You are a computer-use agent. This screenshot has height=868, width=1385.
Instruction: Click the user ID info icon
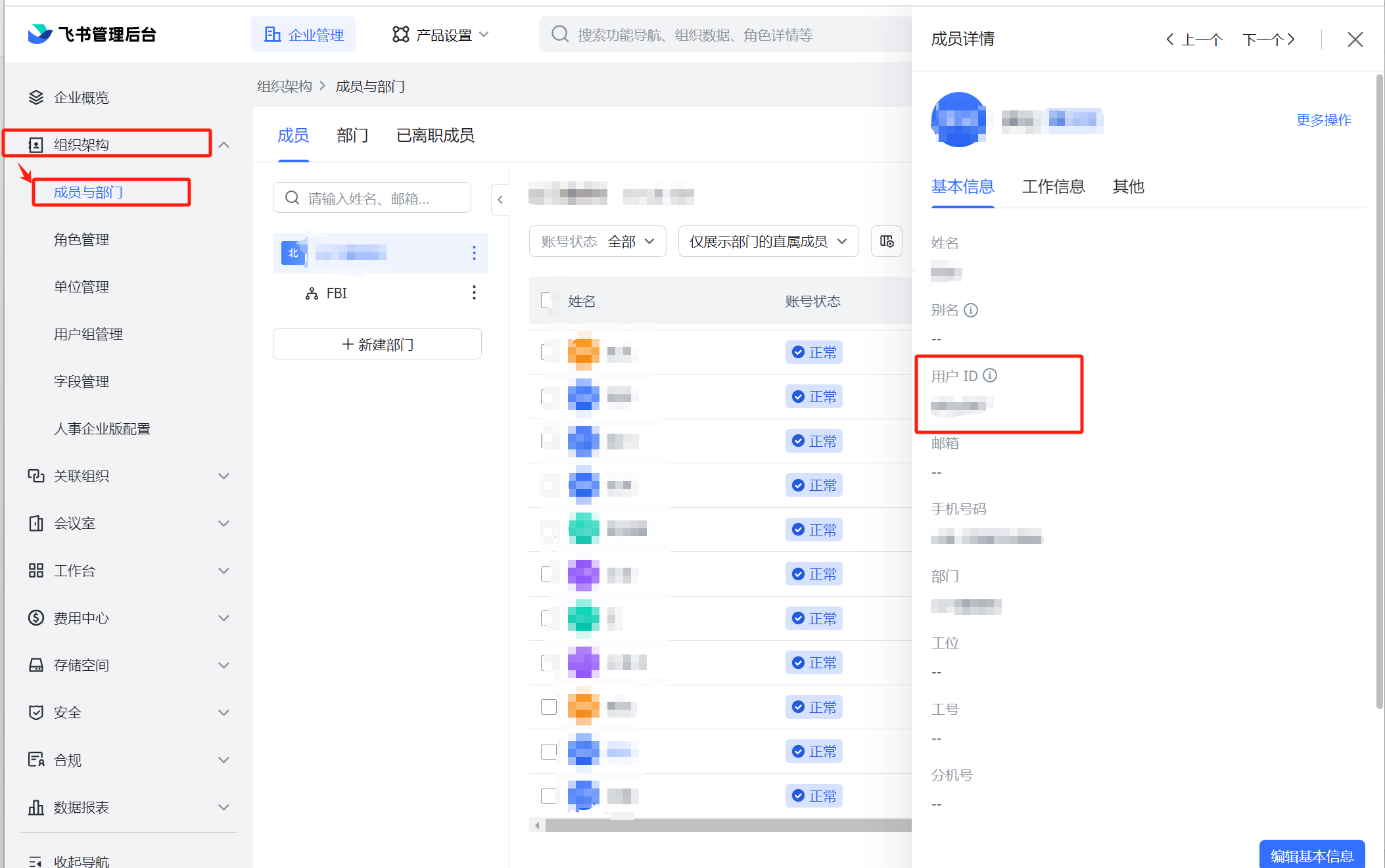989,375
